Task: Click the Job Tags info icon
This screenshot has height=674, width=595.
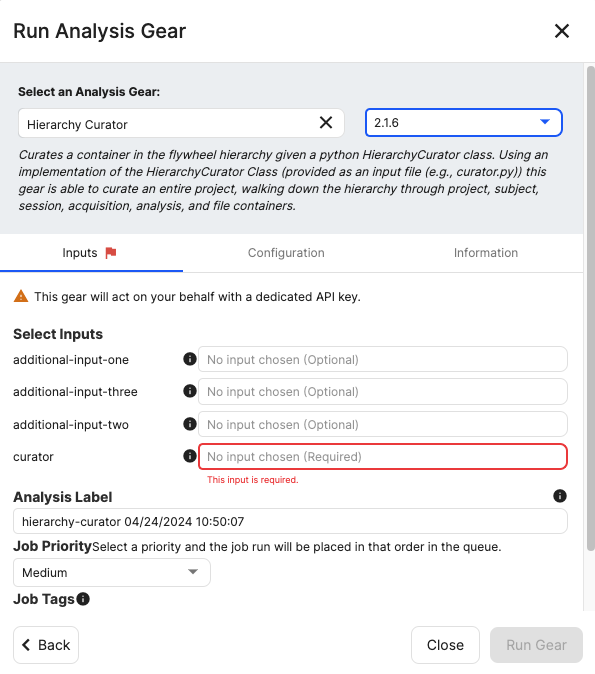Action: tap(83, 599)
